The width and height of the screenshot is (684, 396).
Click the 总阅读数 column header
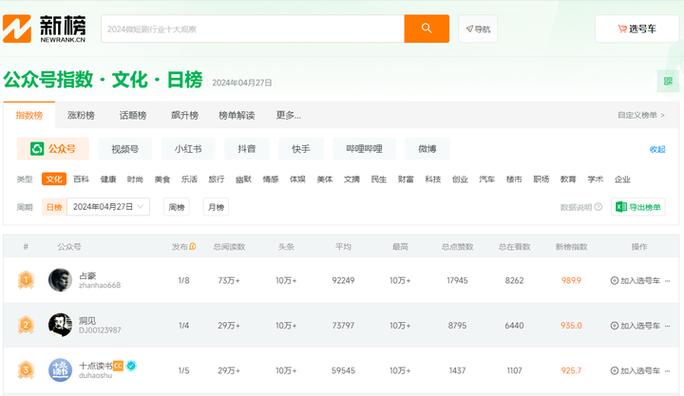coord(229,247)
